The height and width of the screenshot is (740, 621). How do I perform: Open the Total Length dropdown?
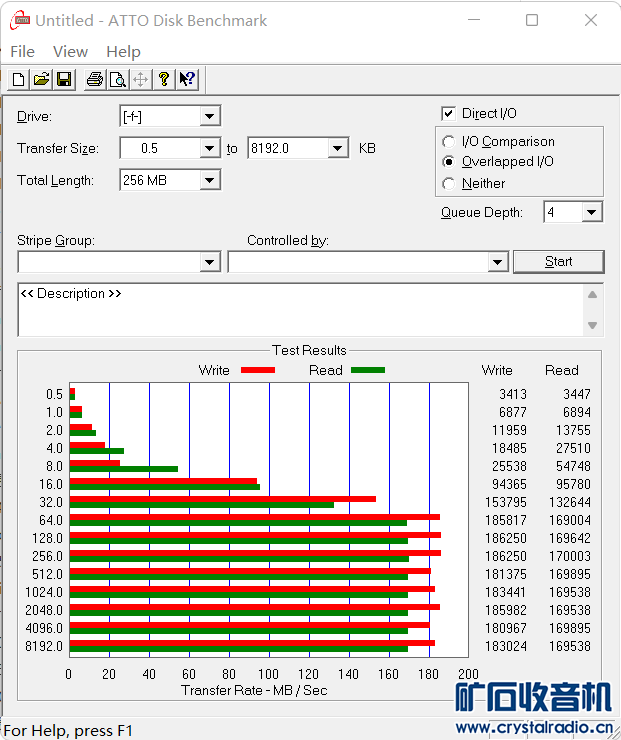click(x=209, y=181)
